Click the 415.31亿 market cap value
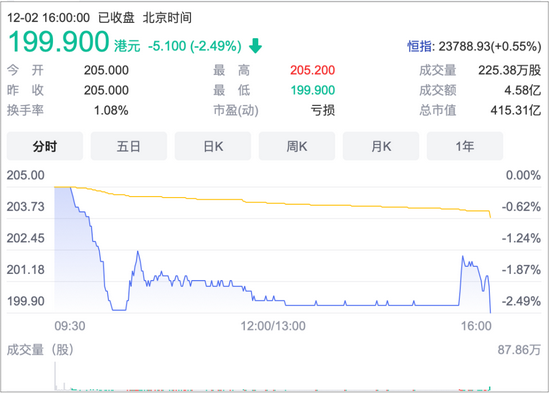Viewport: 550px width, 394px height. coord(516,110)
